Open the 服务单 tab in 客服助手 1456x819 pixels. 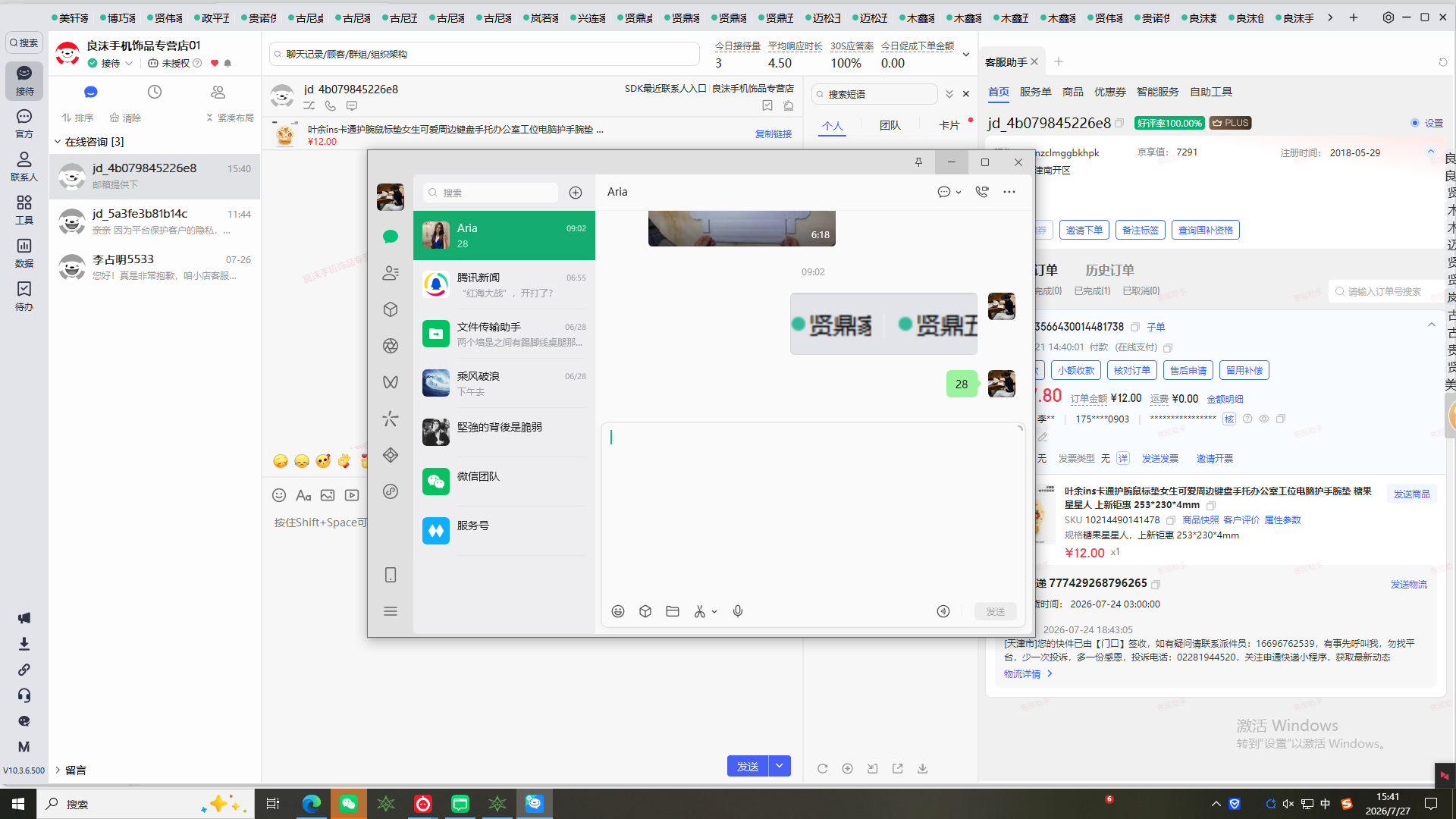coord(1036,92)
